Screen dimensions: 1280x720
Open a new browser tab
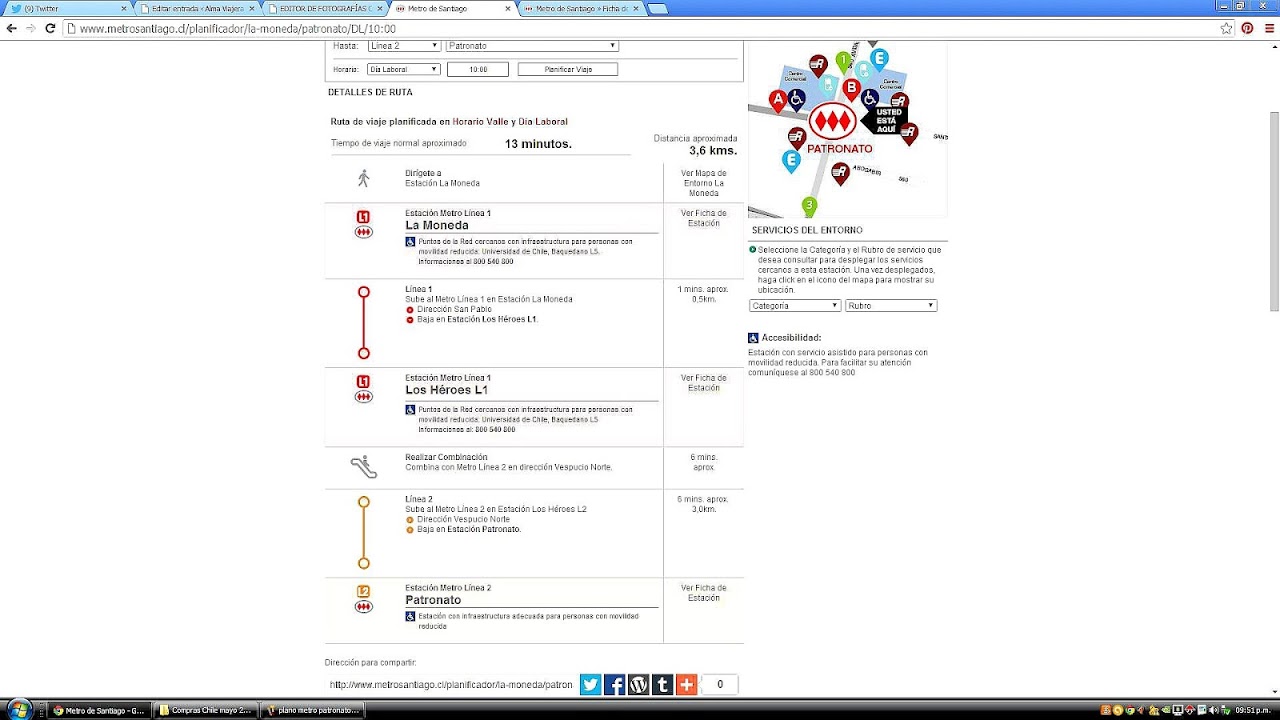coord(658,9)
